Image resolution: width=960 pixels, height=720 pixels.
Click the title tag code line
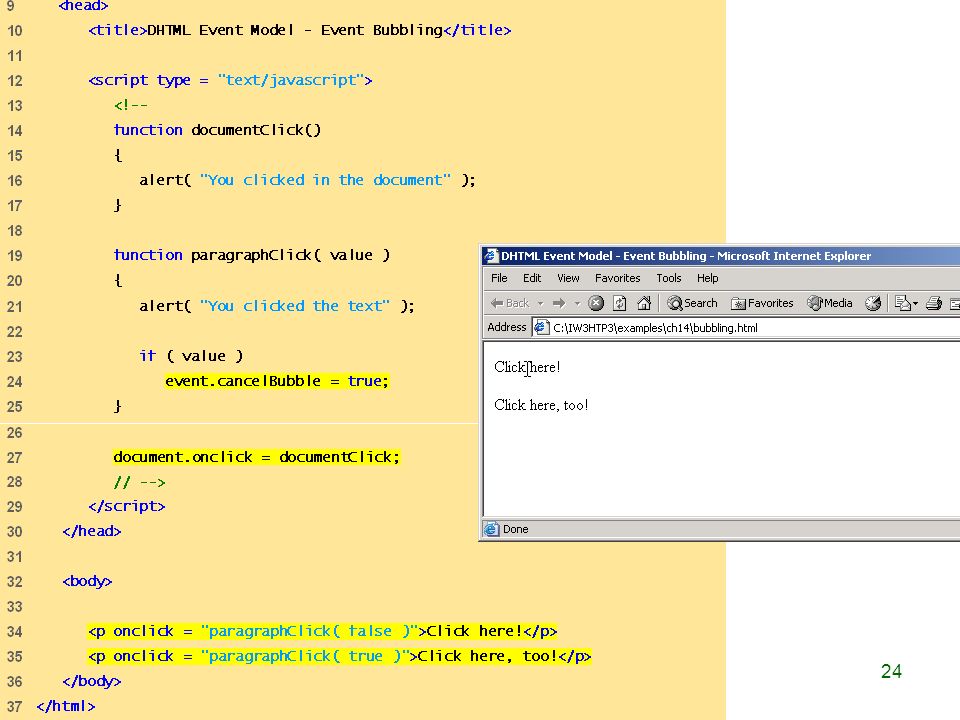click(x=299, y=30)
